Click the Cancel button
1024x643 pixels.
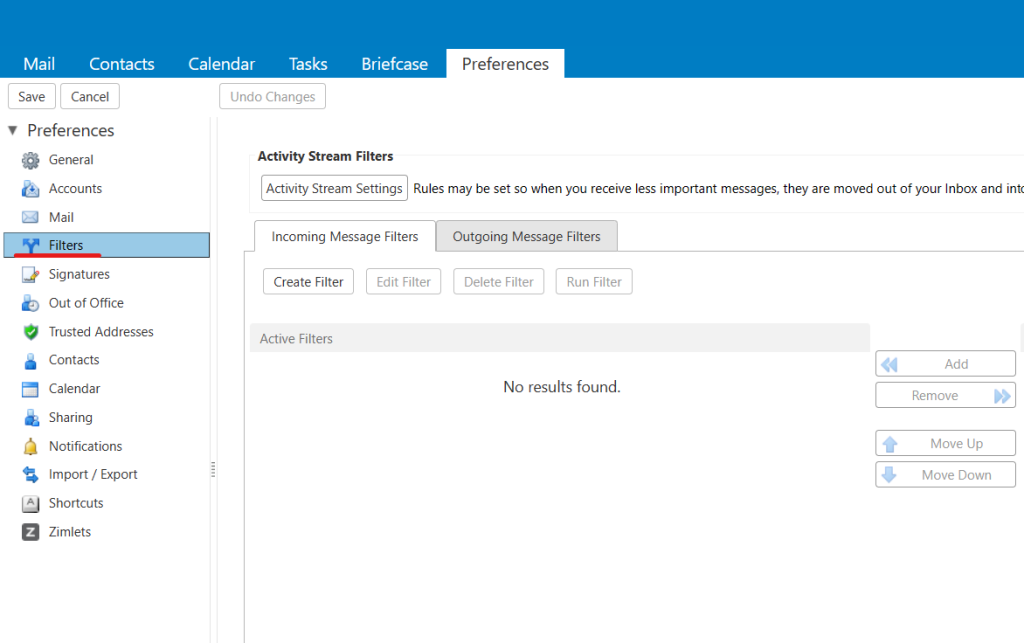90,97
